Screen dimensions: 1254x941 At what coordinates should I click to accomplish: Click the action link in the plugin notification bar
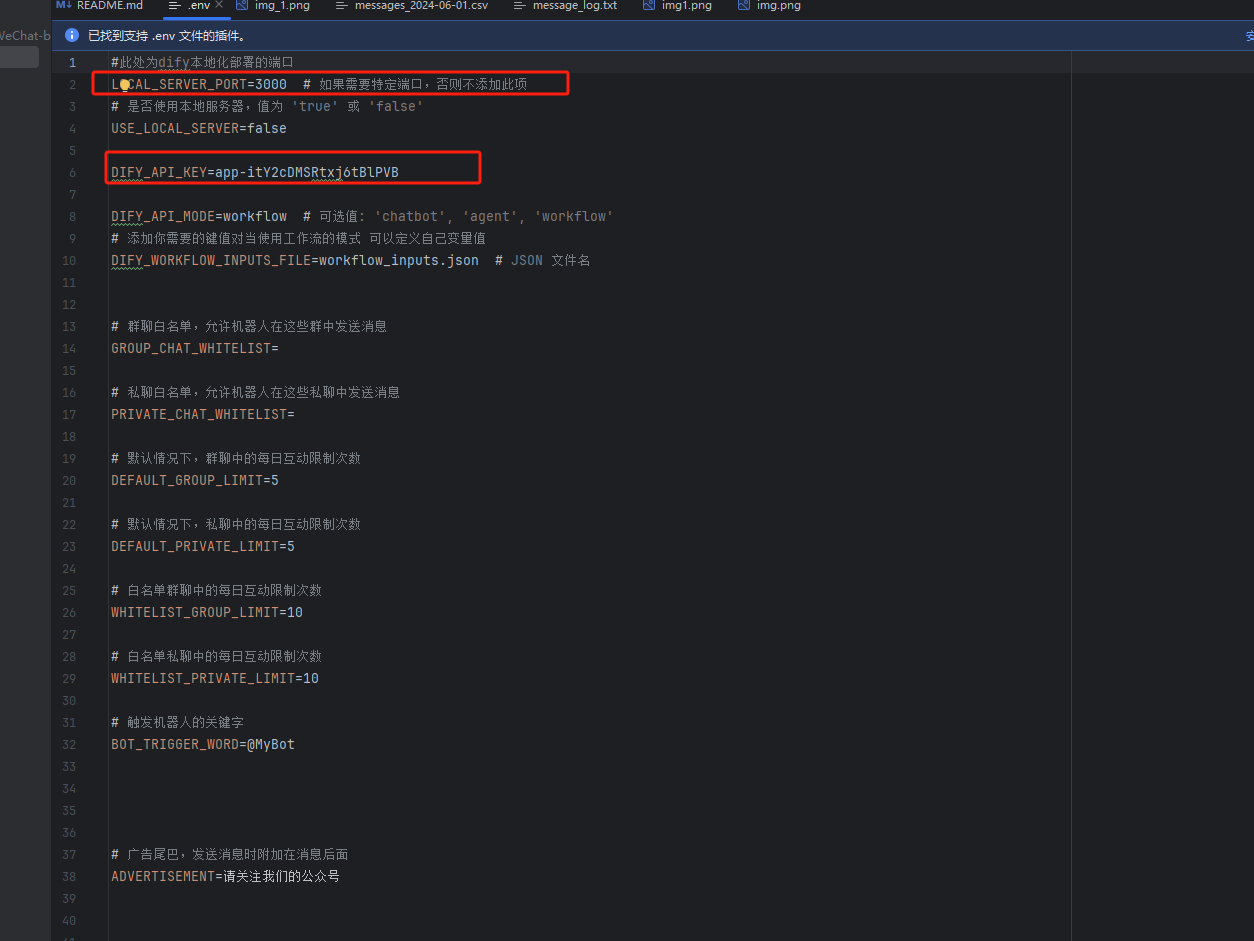1248,35
